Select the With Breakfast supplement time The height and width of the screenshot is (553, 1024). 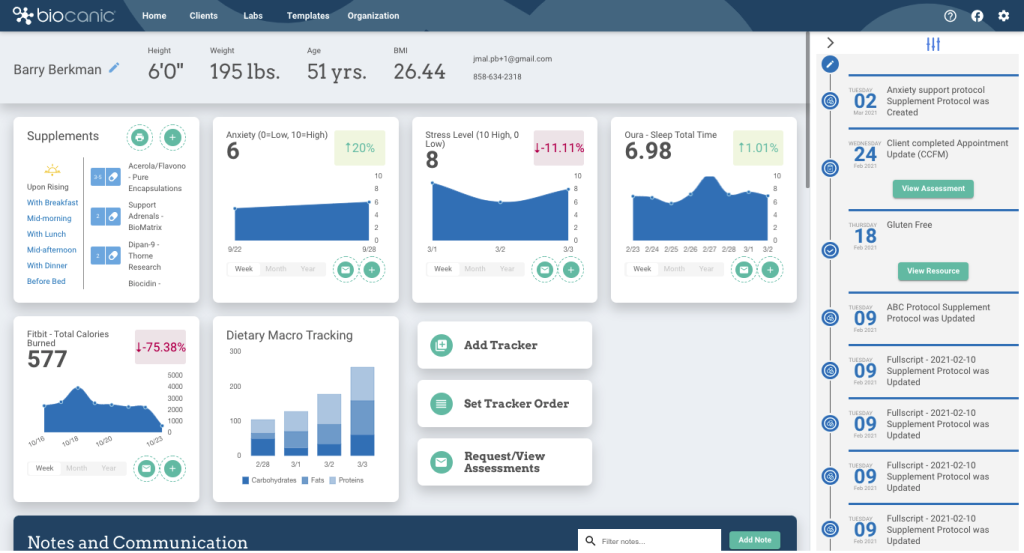click(52, 203)
